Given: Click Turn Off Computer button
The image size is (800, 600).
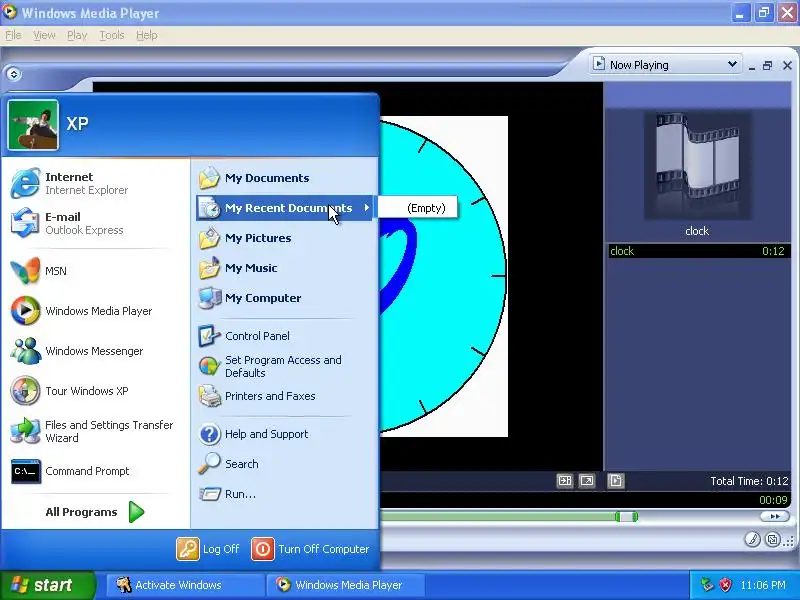Looking at the screenshot, I should point(310,549).
